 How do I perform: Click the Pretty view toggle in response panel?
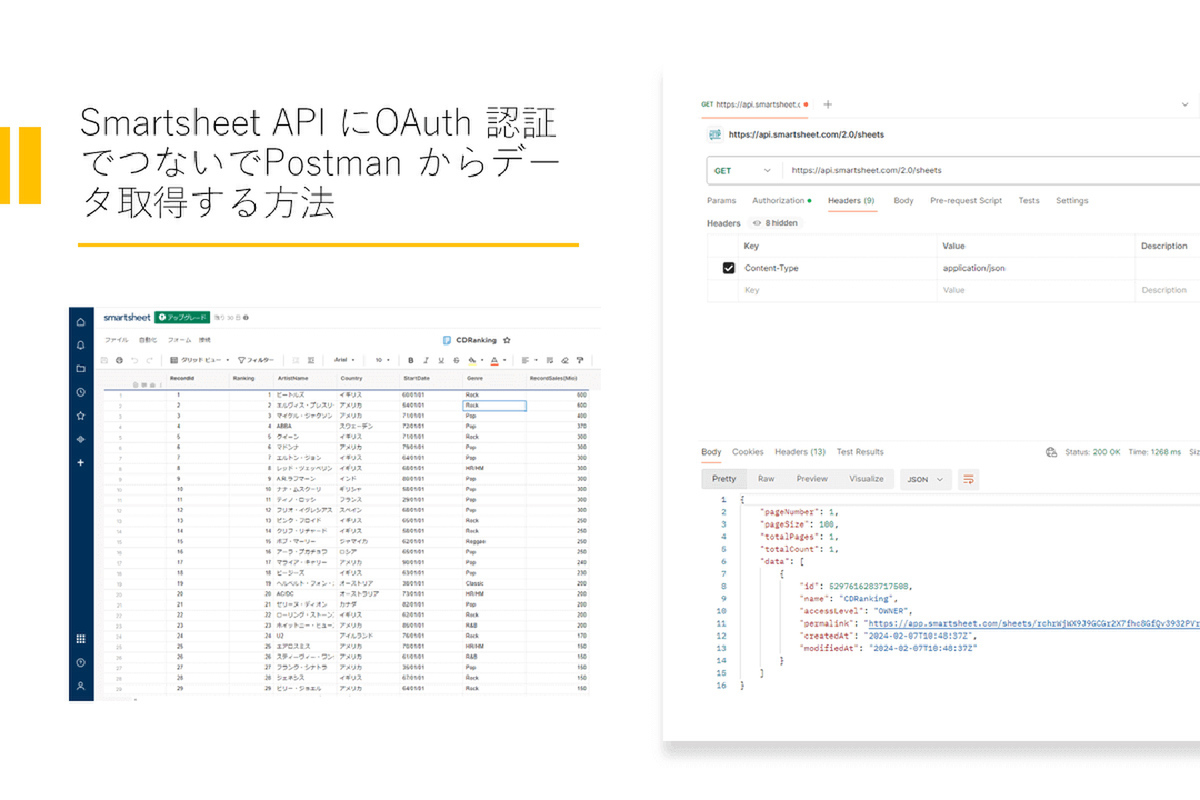pos(723,479)
